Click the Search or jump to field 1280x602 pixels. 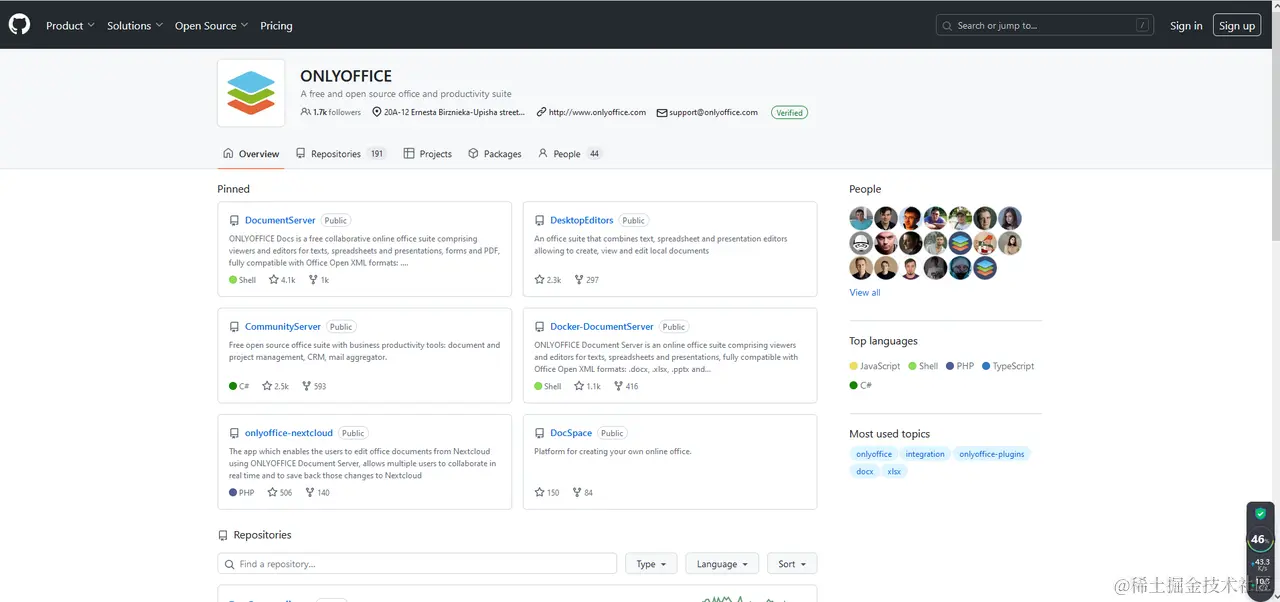[x=1045, y=26]
